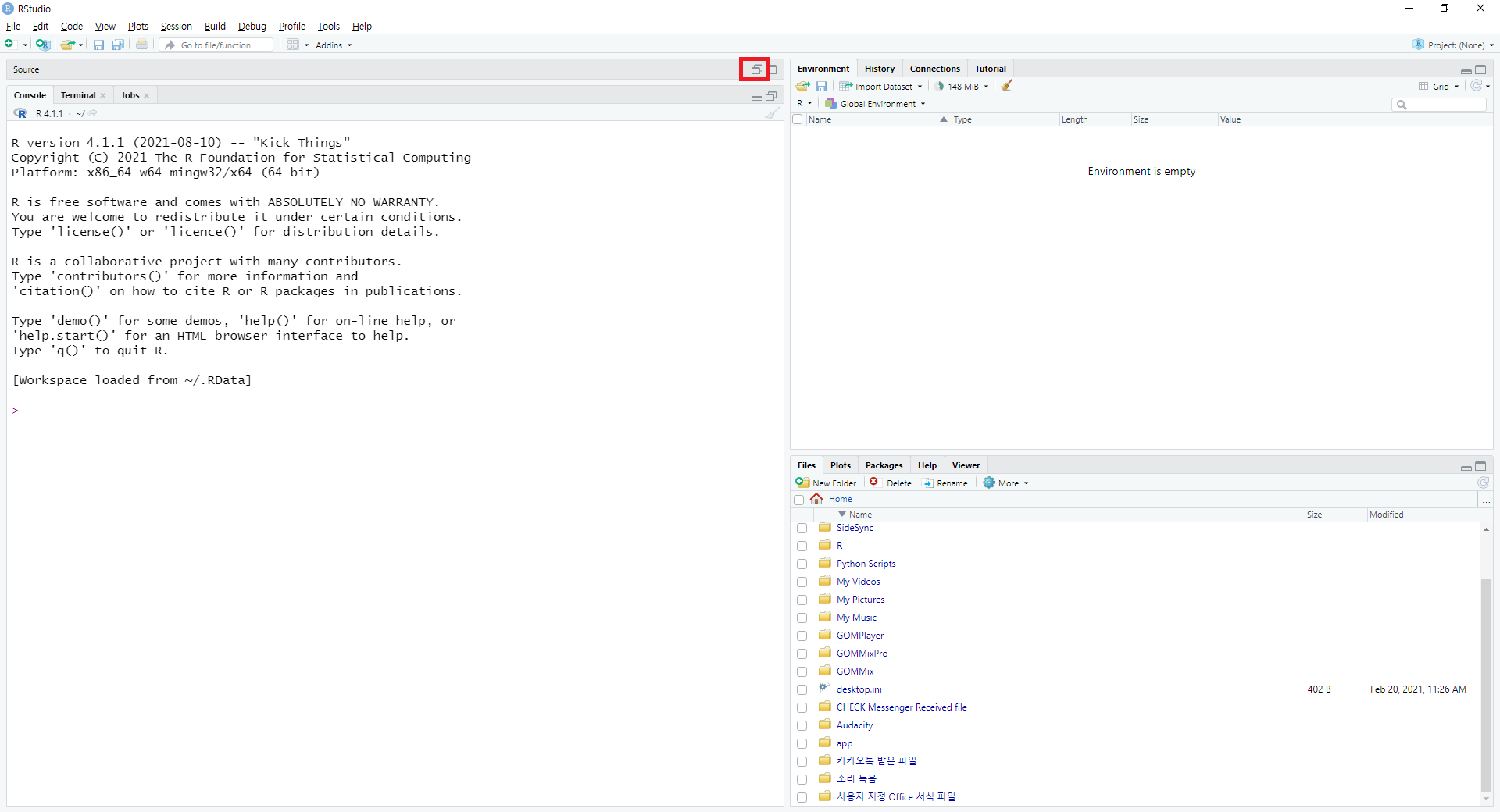Viewport: 1500px width, 812px height.
Task: Clear the console with broom icon
Action: pyautogui.click(x=772, y=113)
